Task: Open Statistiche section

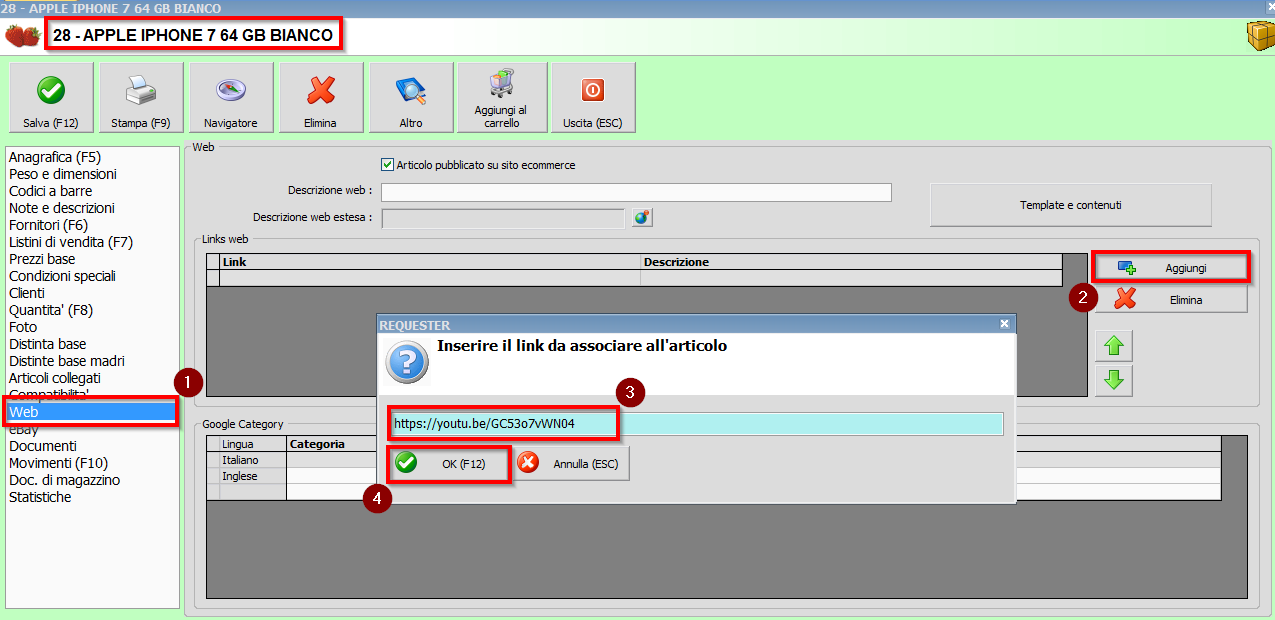Action: click(x=40, y=497)
